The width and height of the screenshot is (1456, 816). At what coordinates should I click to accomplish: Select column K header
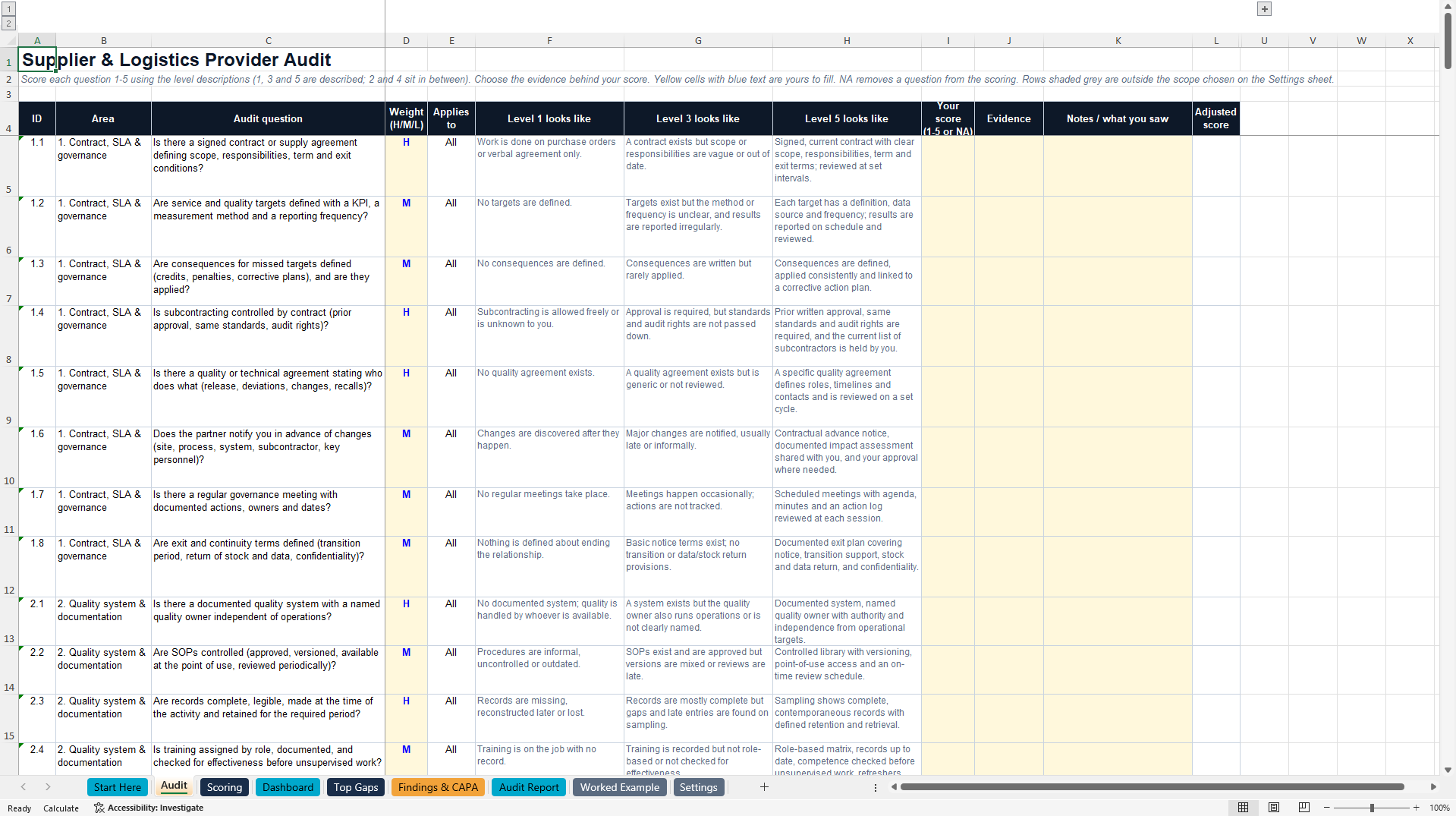1118,41
